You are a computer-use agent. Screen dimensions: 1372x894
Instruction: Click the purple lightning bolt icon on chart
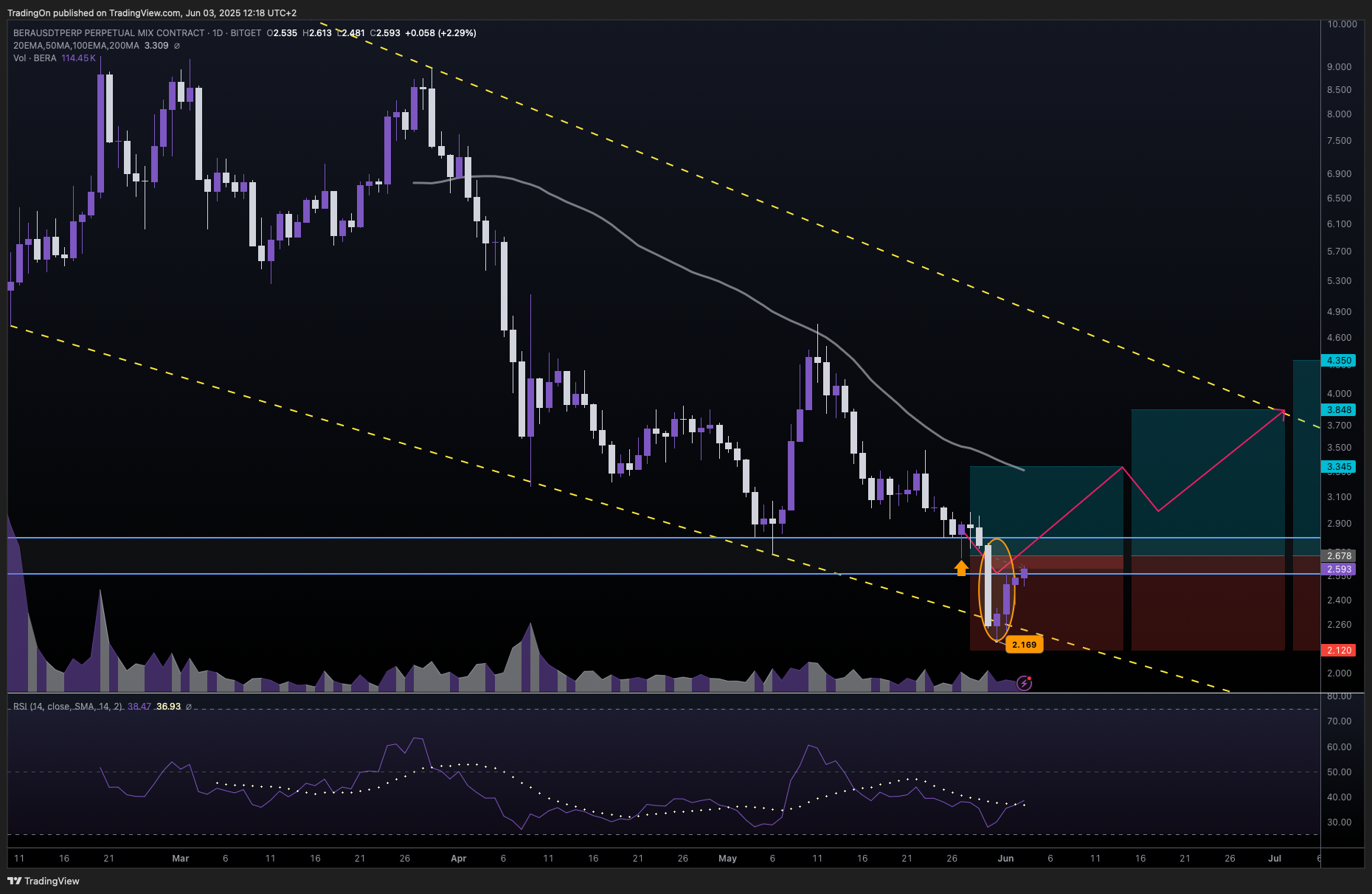1024,683
